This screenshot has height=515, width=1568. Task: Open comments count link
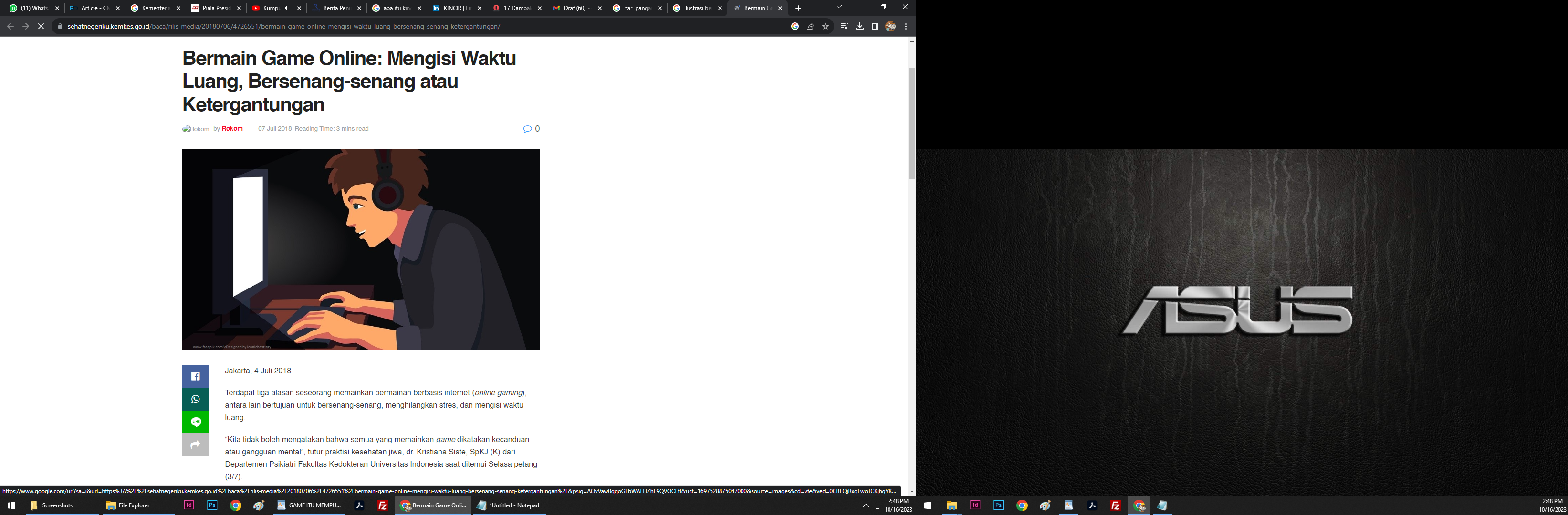pos(532,128)
